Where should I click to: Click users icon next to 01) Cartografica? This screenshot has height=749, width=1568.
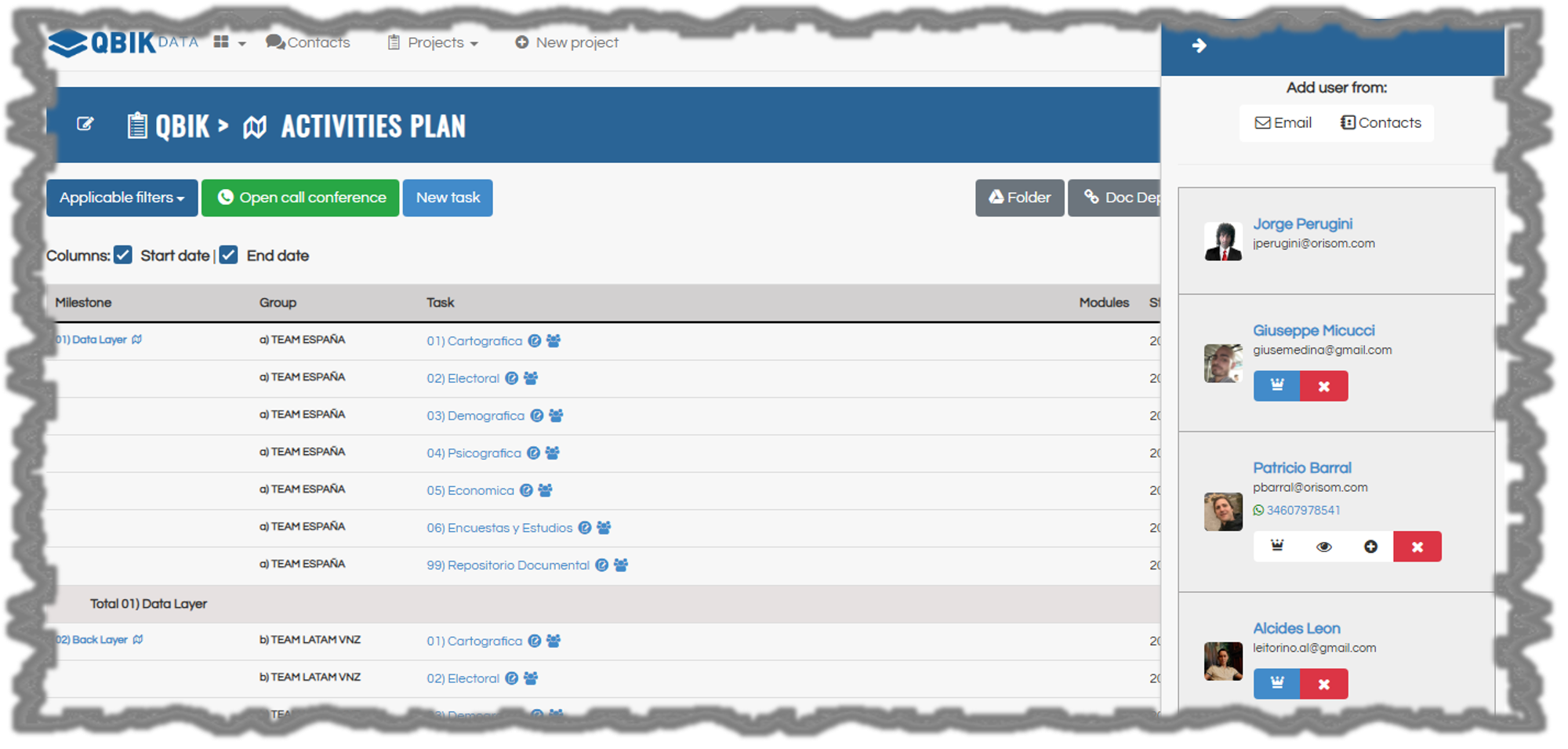click(x=554, y=341)
